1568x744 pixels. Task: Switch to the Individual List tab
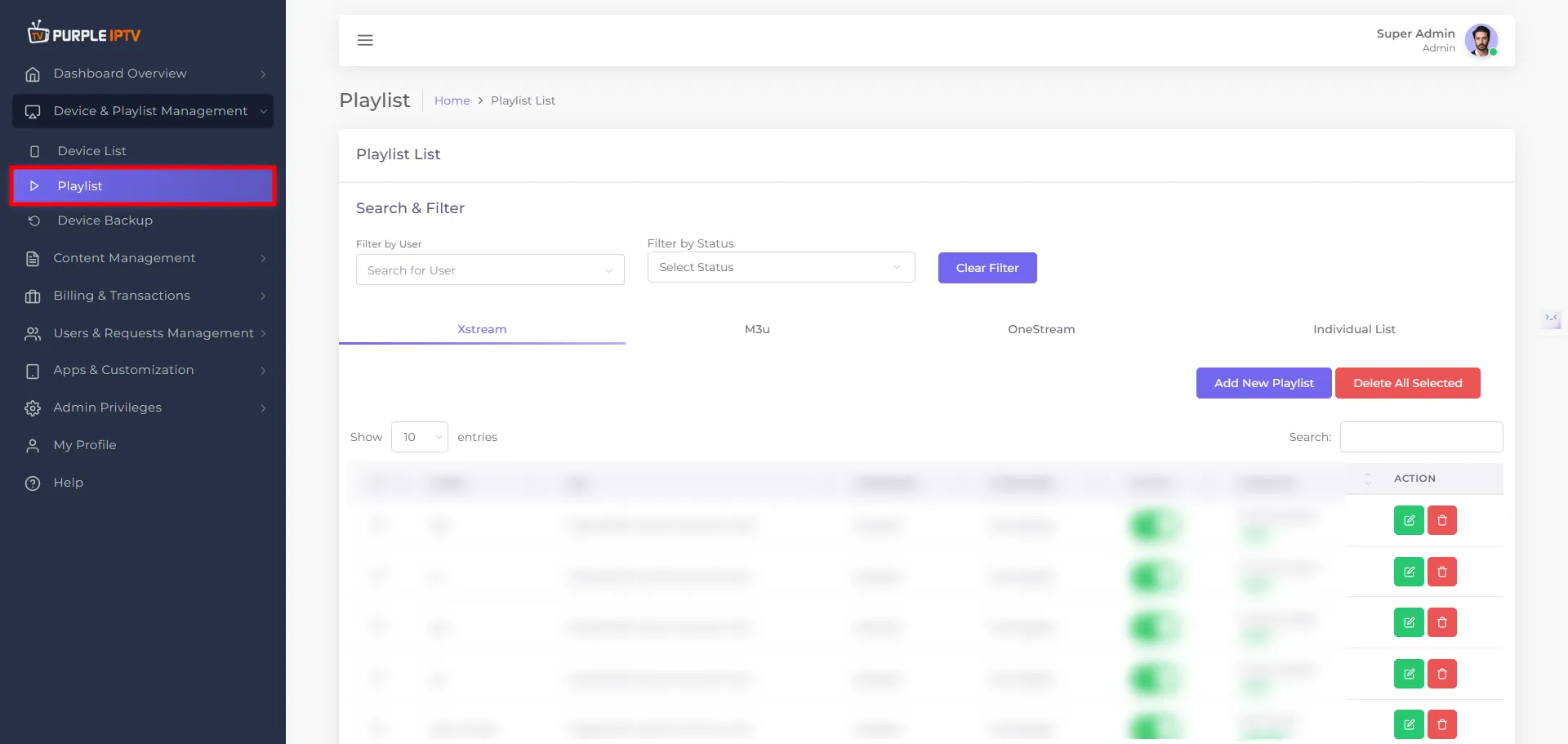click(x=1354, y=329)
